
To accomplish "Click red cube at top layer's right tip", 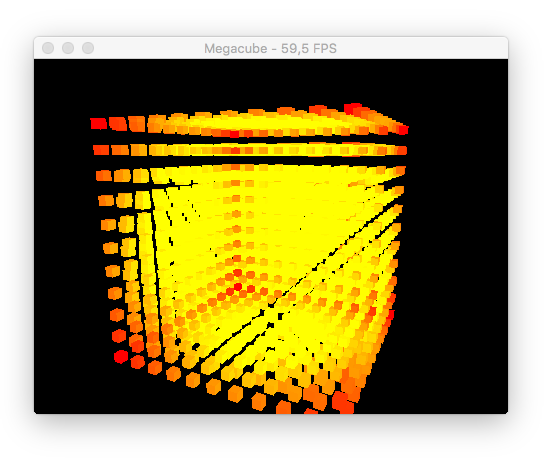I will [403, 130].
